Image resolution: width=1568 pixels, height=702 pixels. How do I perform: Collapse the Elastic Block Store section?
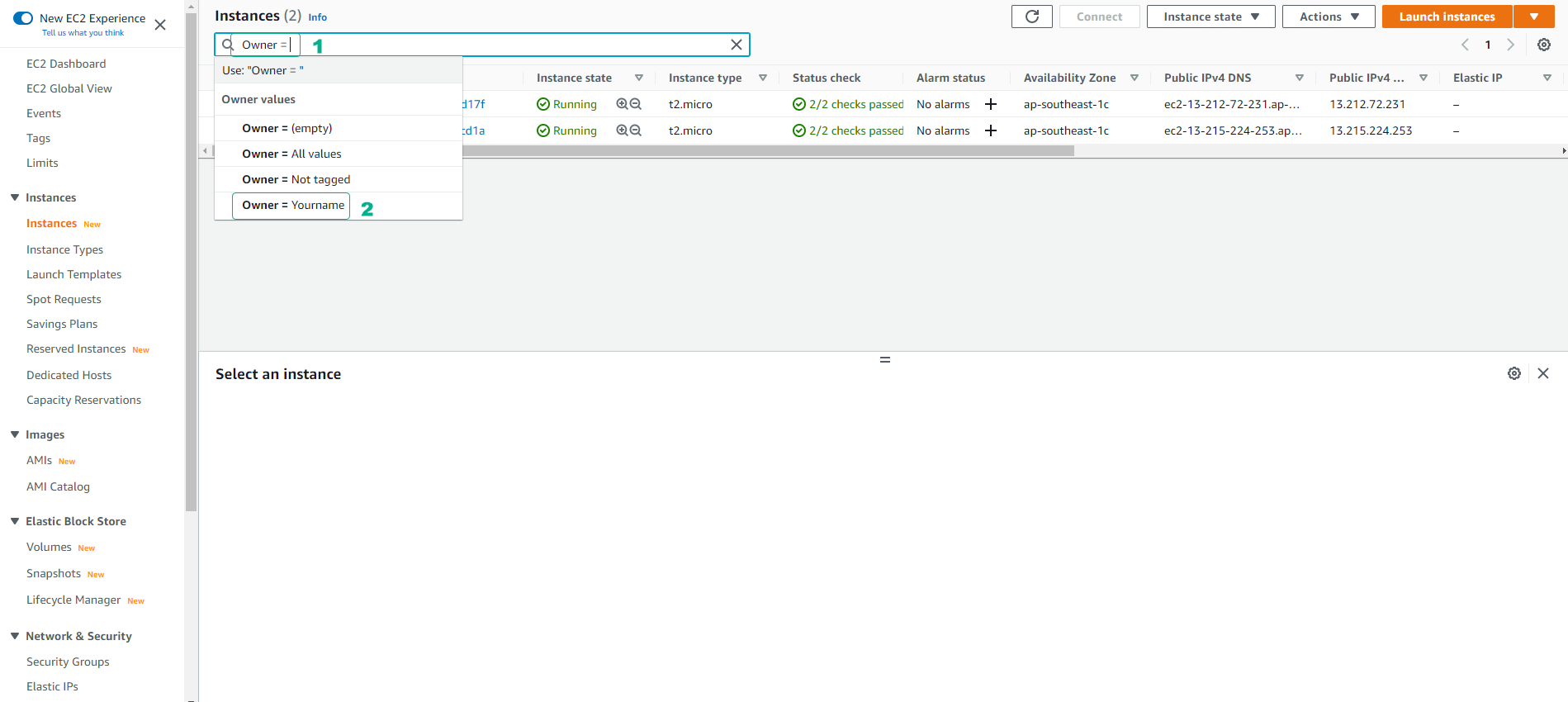[x=15, y=521]
